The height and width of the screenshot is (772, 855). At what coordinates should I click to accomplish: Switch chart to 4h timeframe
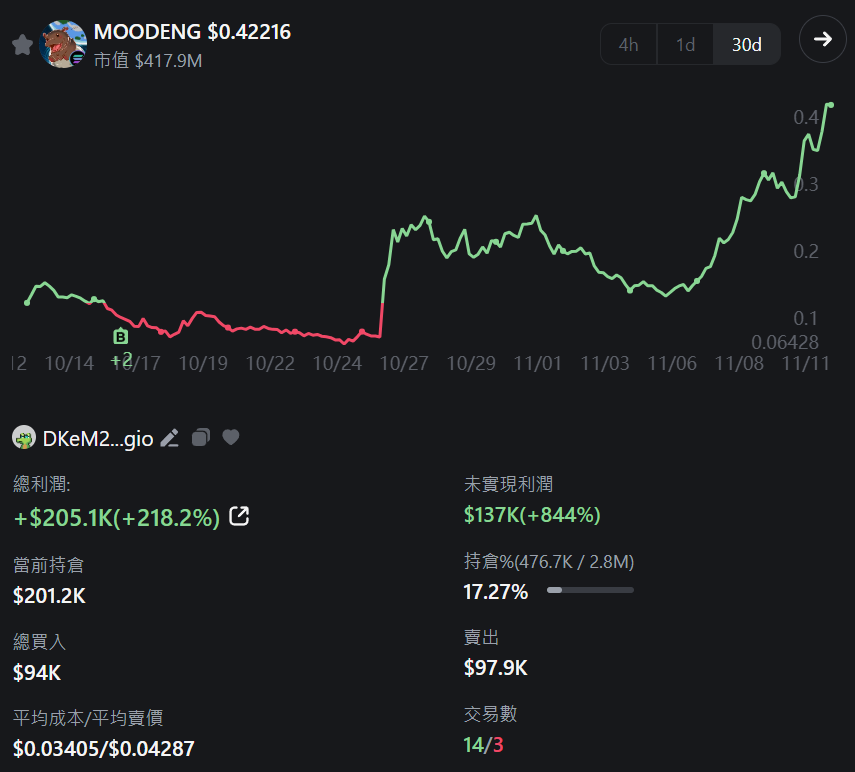point(628,44)
